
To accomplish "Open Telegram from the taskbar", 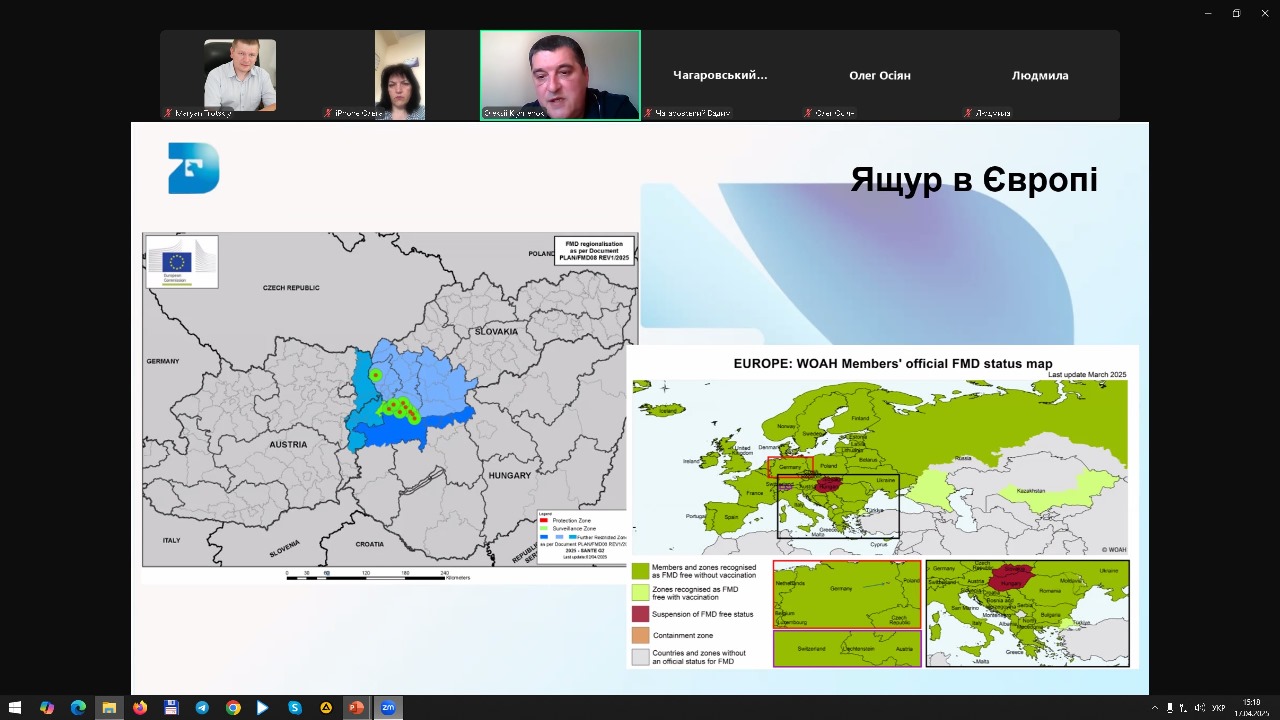I will tap(202, 707).
